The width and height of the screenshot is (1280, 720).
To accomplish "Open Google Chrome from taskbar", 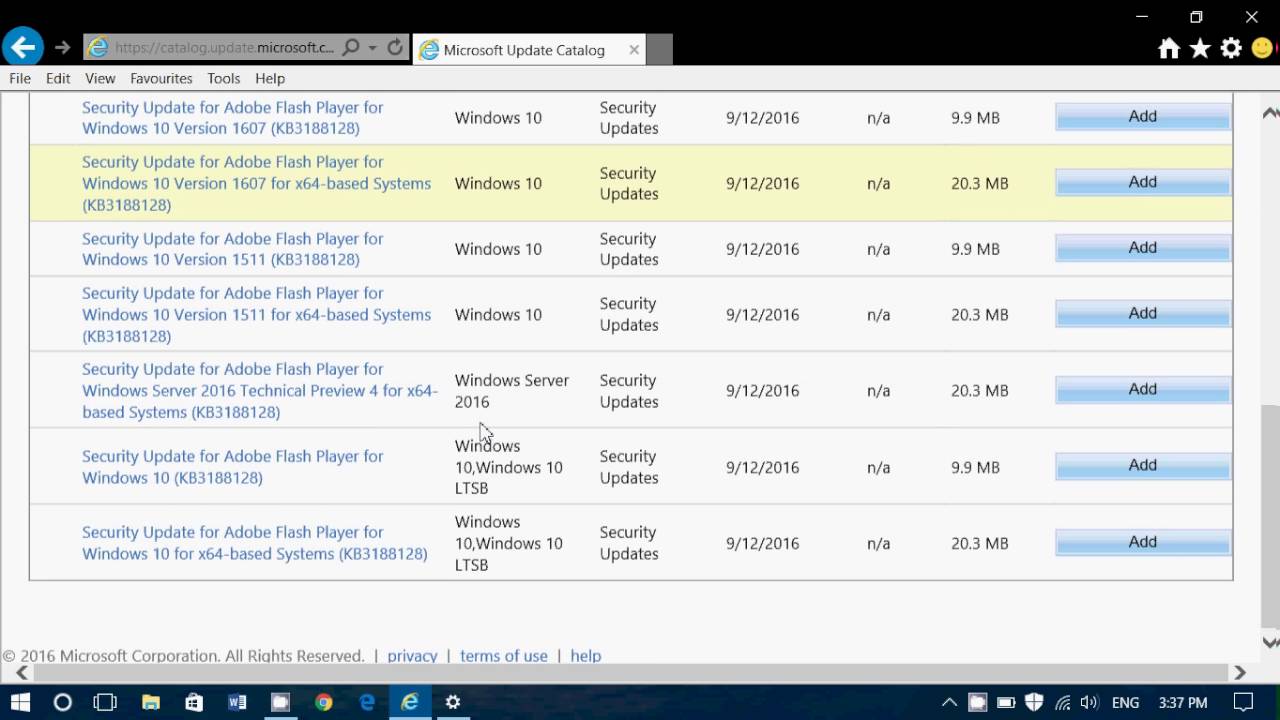I will tap(323, 702).
